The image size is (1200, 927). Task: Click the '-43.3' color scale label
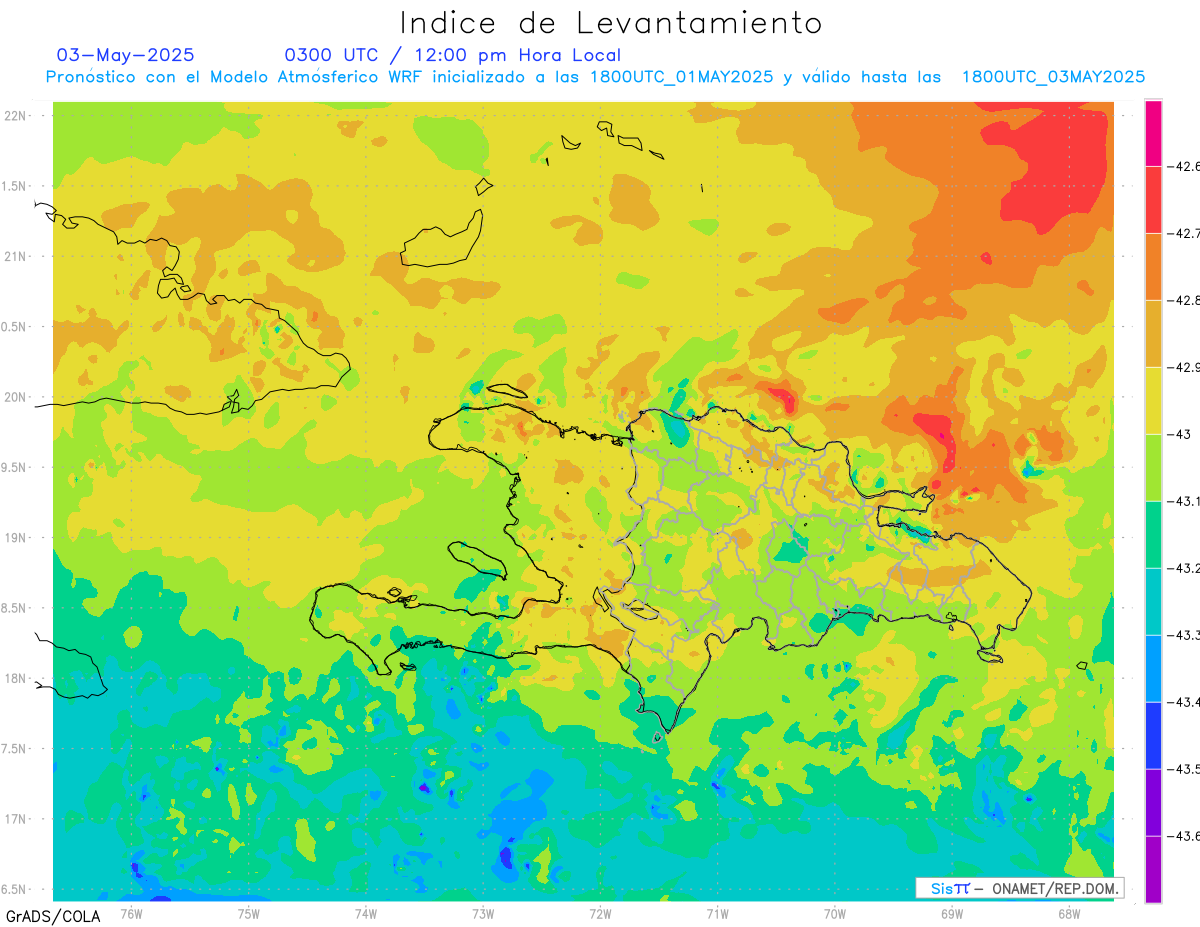(1184, 635)
